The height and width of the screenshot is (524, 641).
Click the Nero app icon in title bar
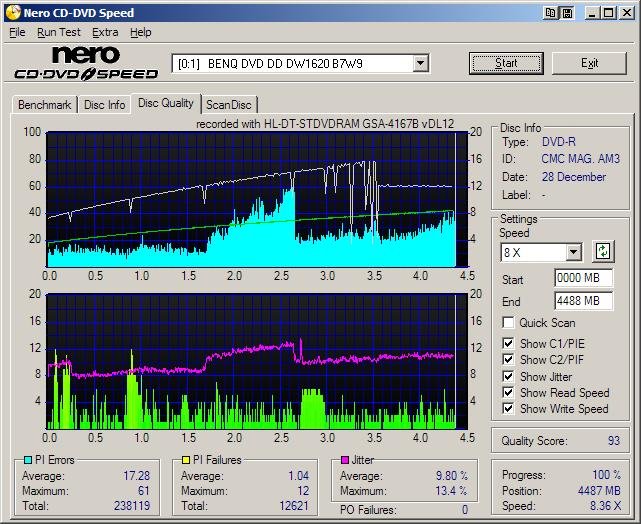click(13, 13)
